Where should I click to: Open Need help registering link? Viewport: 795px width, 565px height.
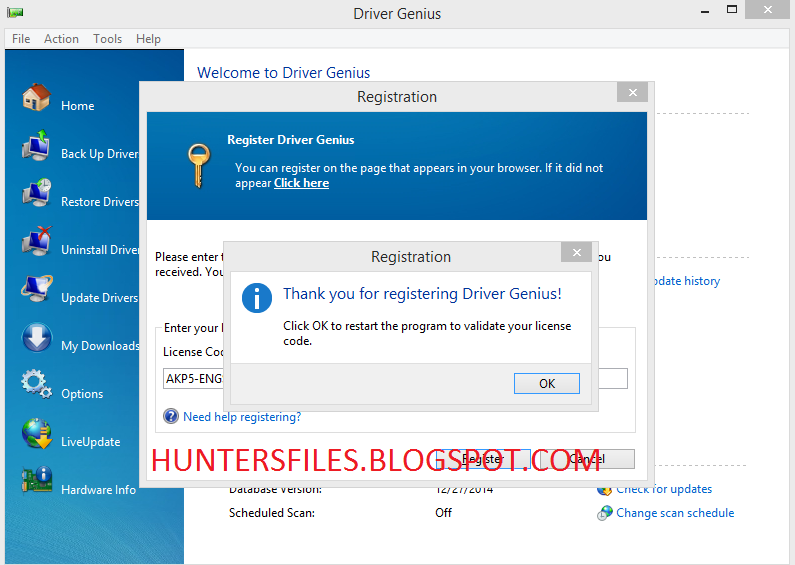tap(242, 417)
